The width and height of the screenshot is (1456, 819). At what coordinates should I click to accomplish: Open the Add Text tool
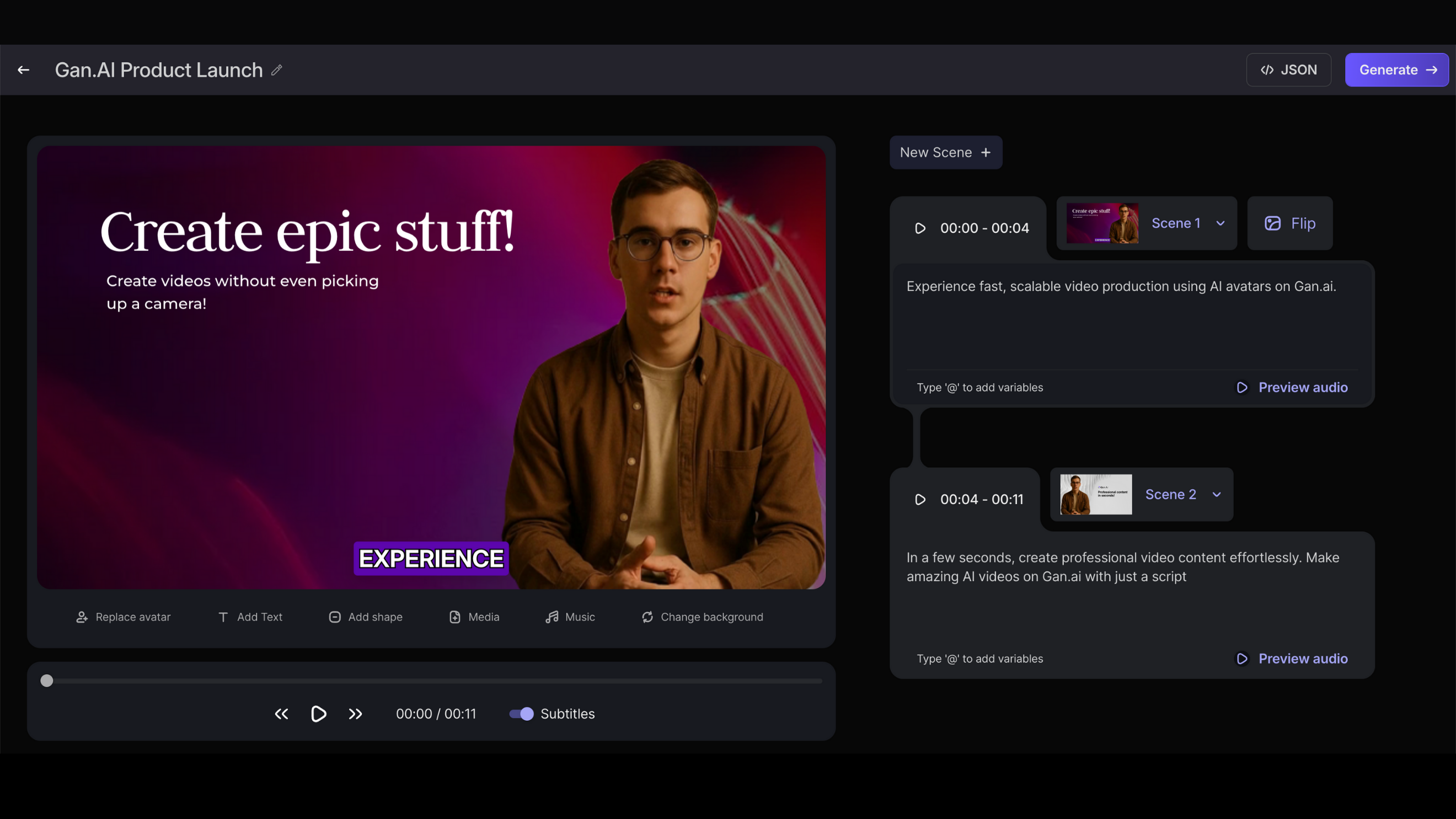tap(250, 617)
